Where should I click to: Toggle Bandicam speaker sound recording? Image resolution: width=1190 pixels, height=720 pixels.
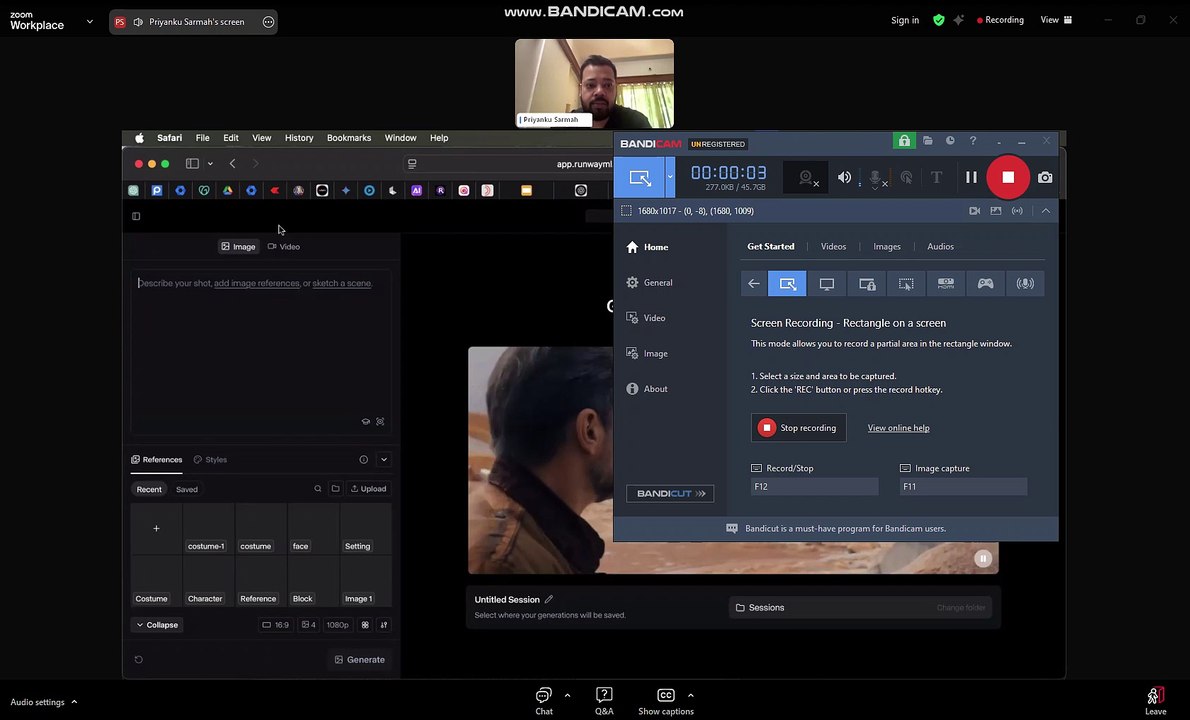point(844,177)
